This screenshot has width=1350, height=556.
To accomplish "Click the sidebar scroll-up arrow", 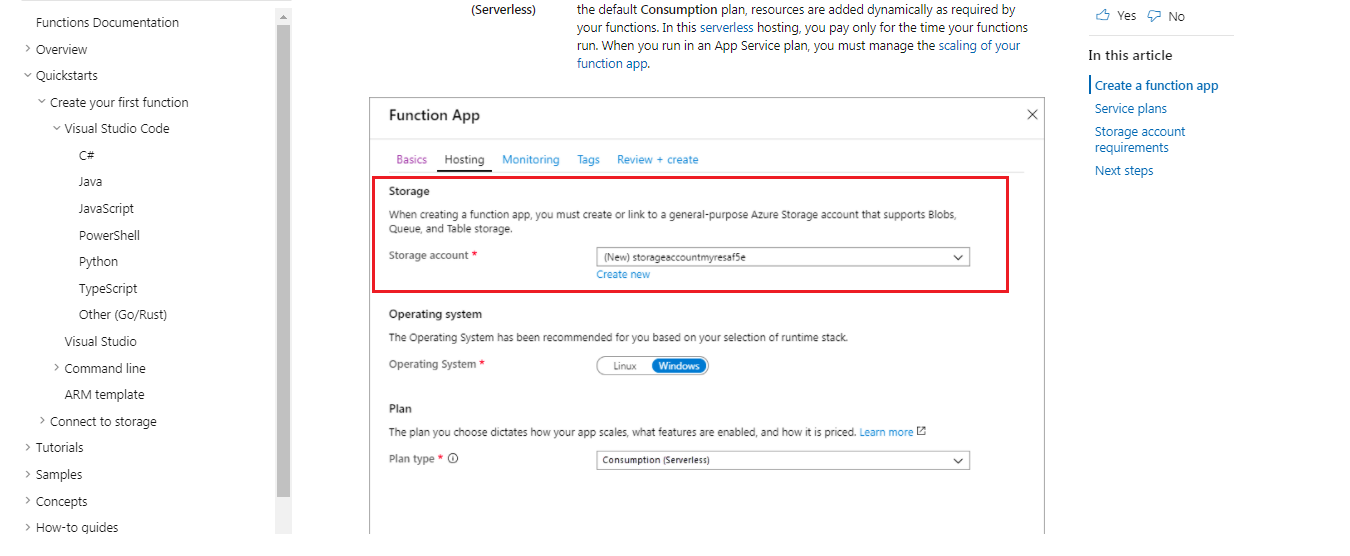I will click(283, 17).
